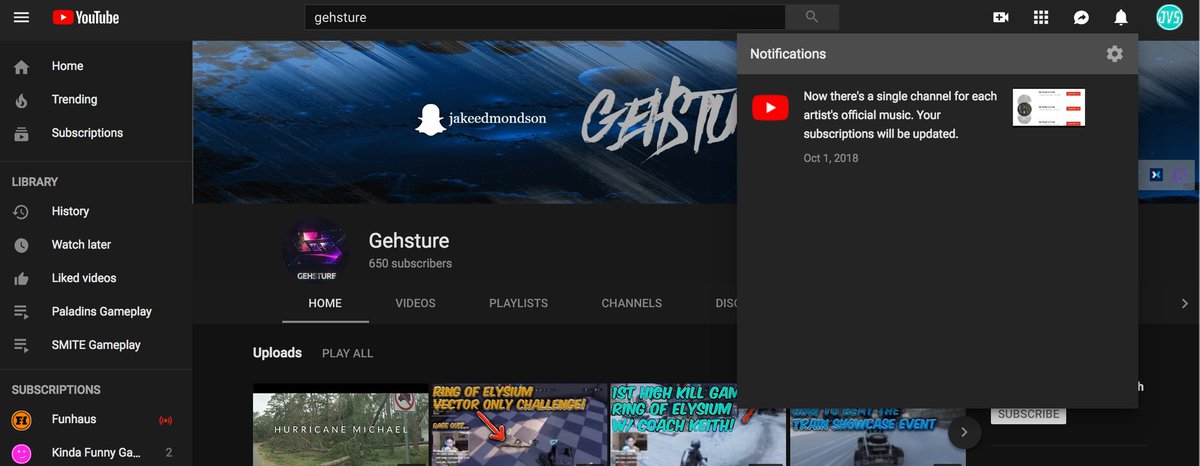Click next arrow on Uploads carousel
This screenshot has height=466, width=1200.
click(x=964, y=432)
